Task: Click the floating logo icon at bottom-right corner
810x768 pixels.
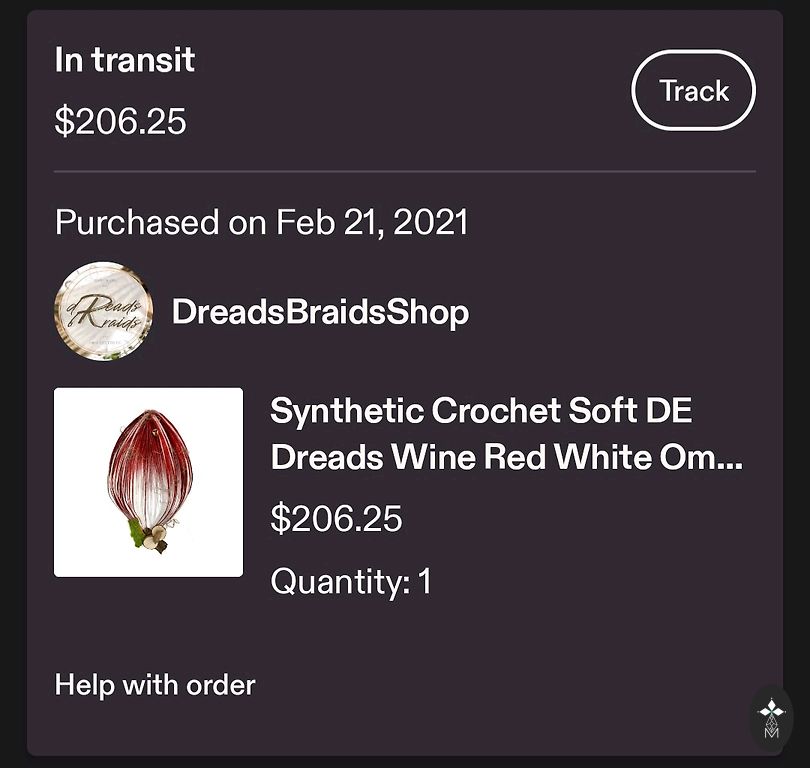Action: point(771,717)
